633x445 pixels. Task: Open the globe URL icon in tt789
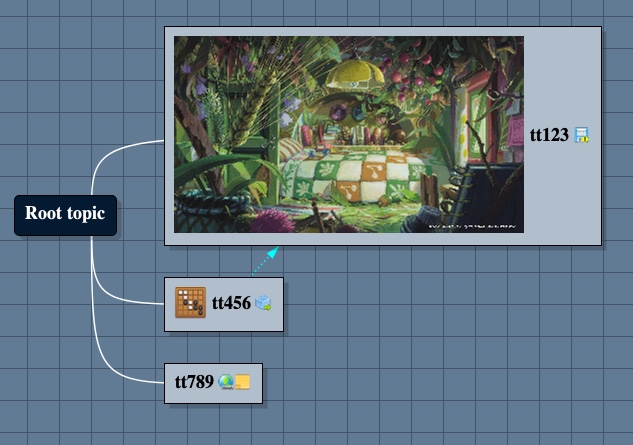click(226, 382)
